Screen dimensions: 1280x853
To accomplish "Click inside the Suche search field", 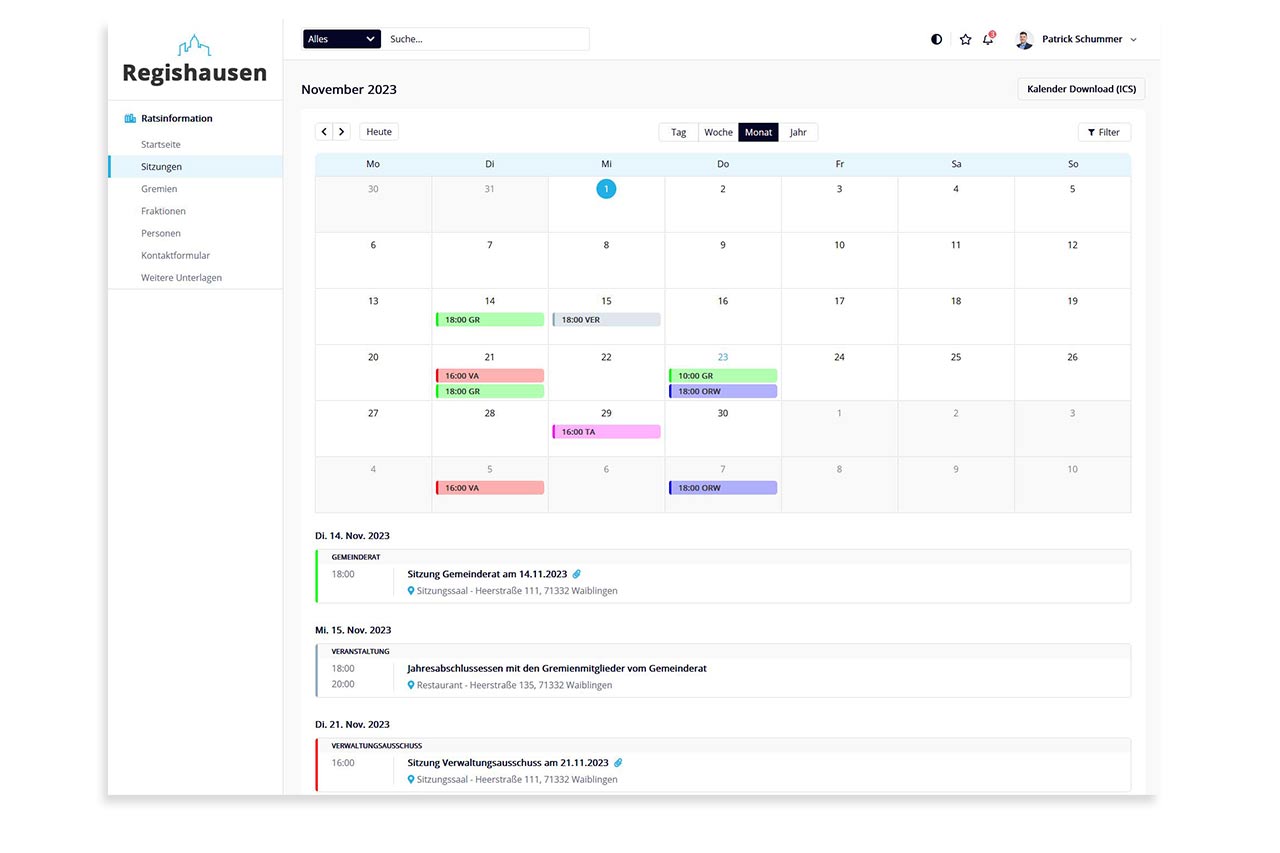I will click(x=487, y=38).
